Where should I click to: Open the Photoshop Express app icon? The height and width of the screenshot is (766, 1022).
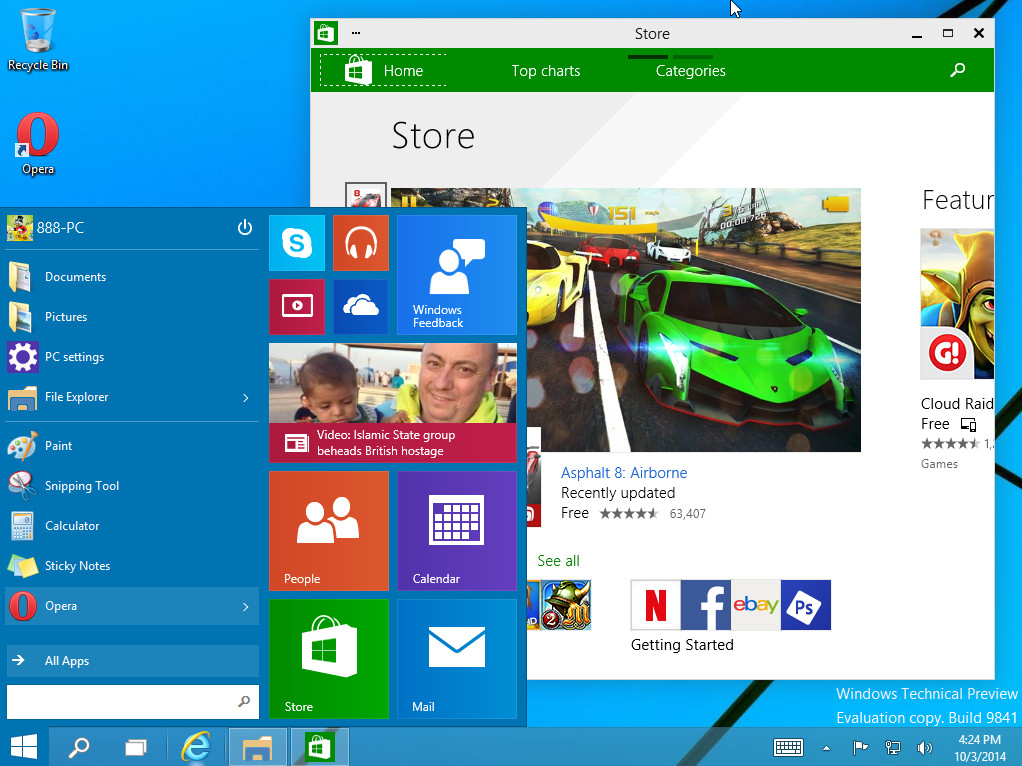pyautogui.click(x=806, y=605)
